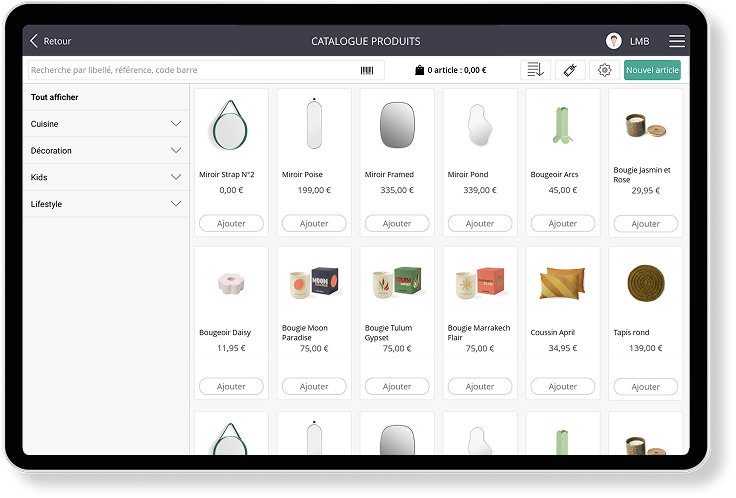This screenshot has width=736, height=498.
Task: Click the Coussin April cushion image
Action: point(562,283)
